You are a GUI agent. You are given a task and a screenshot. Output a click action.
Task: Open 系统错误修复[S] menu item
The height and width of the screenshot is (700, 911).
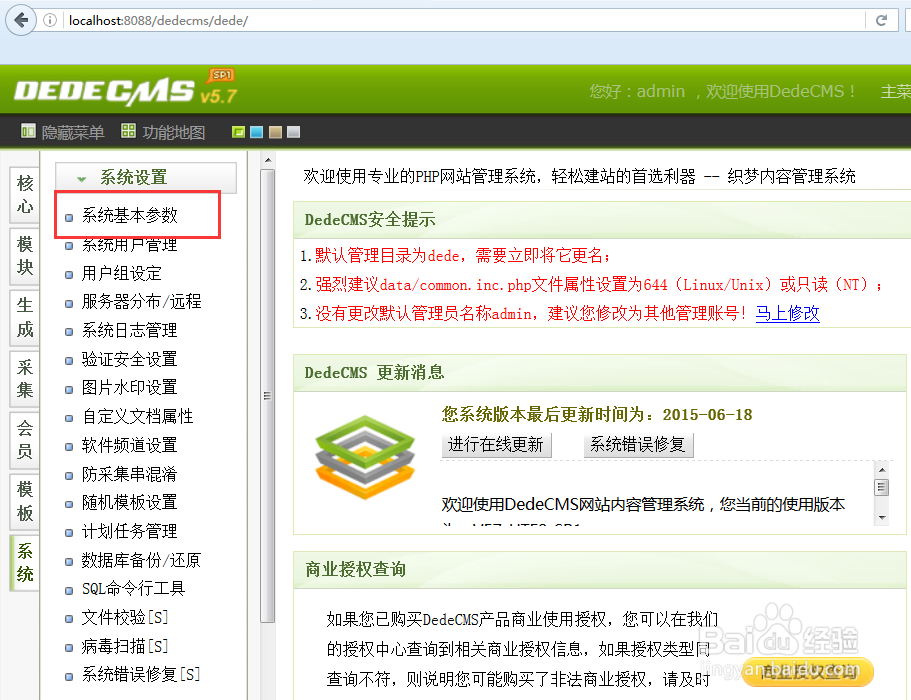pyautogui.click(x=141, y=674)
